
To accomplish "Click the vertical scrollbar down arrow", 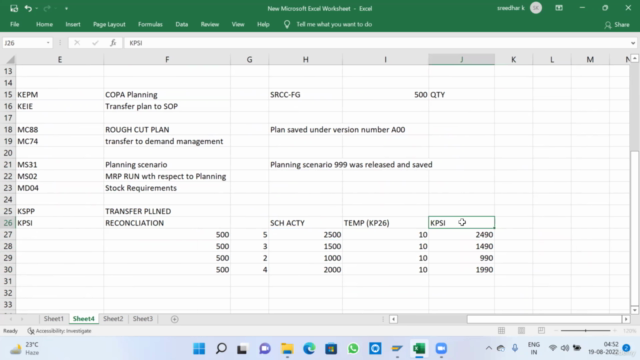I will [x=635, y=310].
